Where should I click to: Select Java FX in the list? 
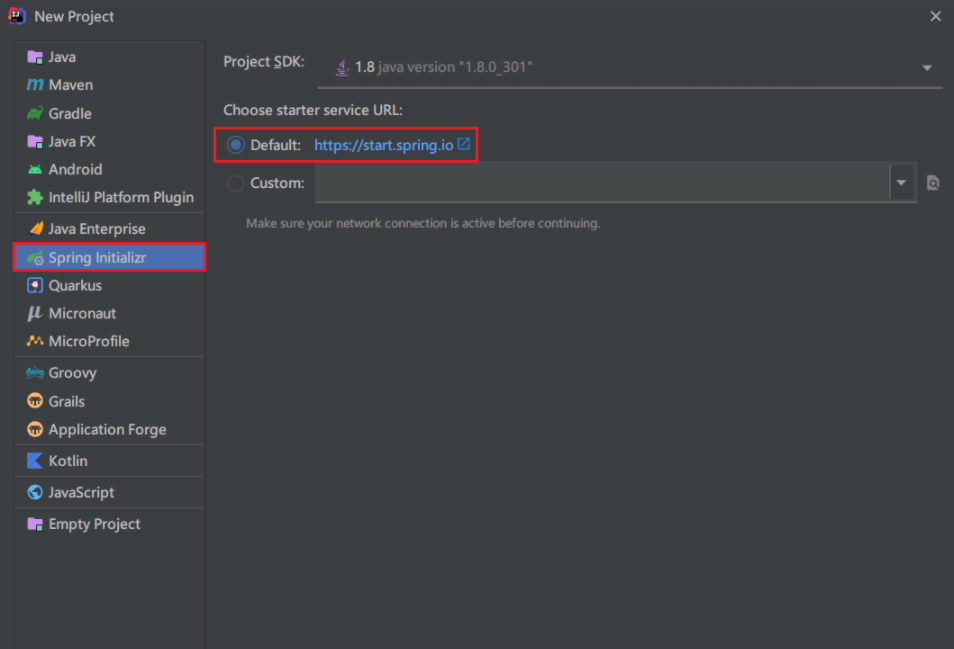(110, 142)
